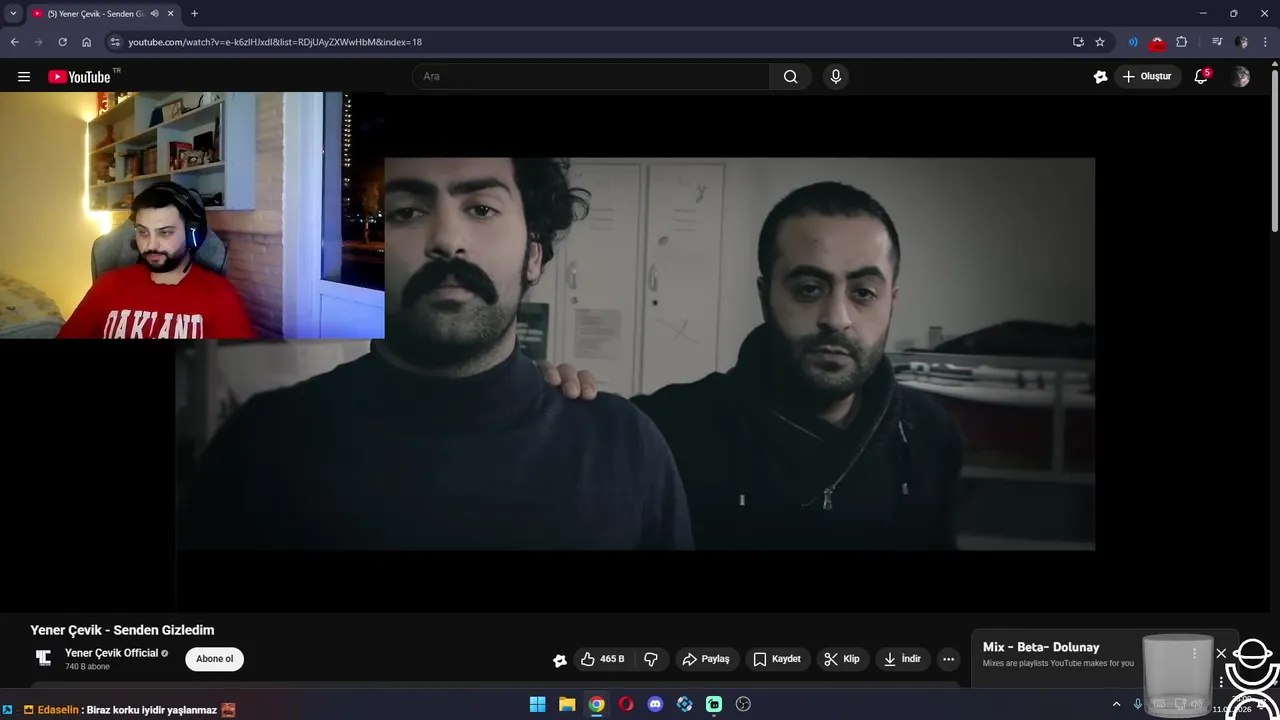Show hidden system tray icons chevron
Viewport: 1280px width, 720px height.
[x=1117, y=704]
